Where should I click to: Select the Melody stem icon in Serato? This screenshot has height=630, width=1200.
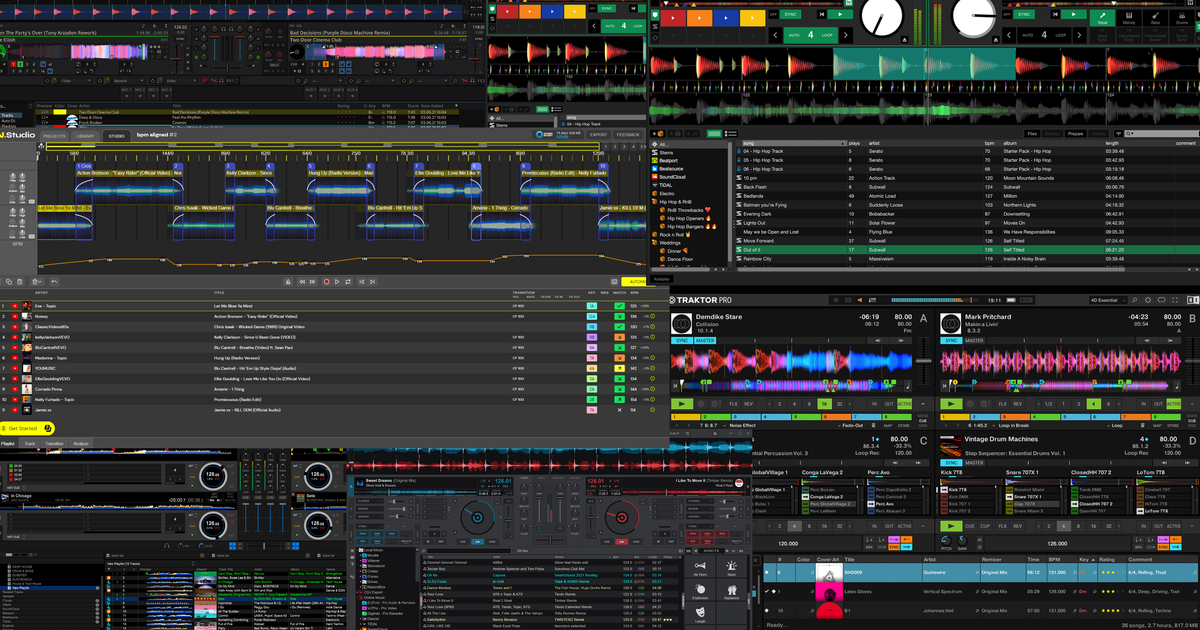1128,17
